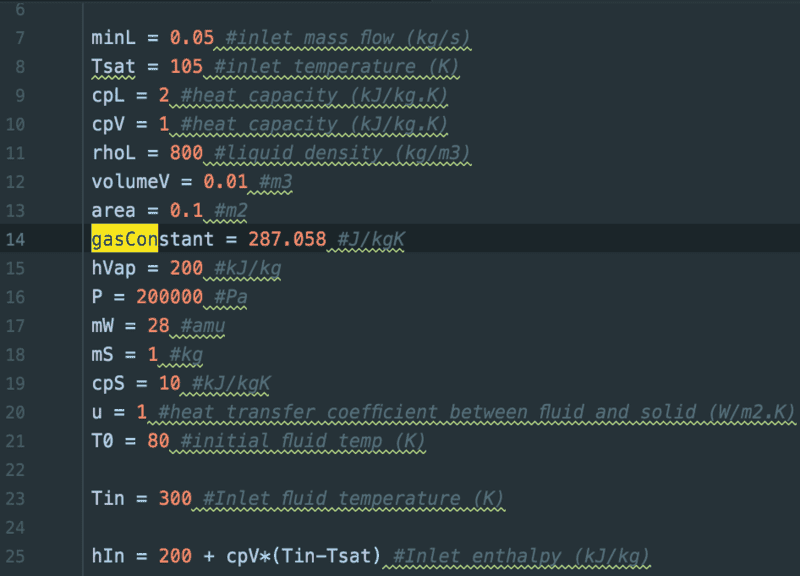Click the liquid density comment
800x576 pixels.
342,153
